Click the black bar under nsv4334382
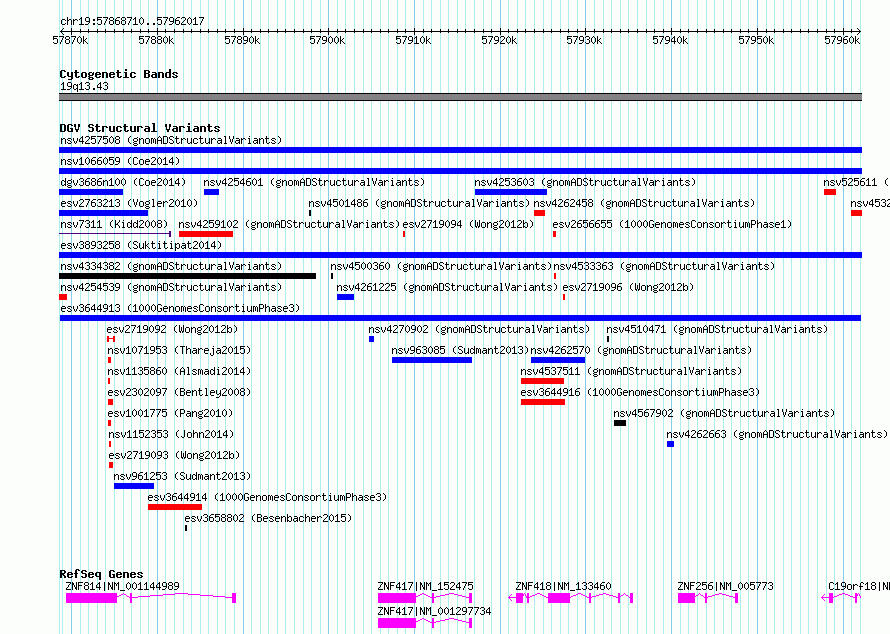 [187, 276]
